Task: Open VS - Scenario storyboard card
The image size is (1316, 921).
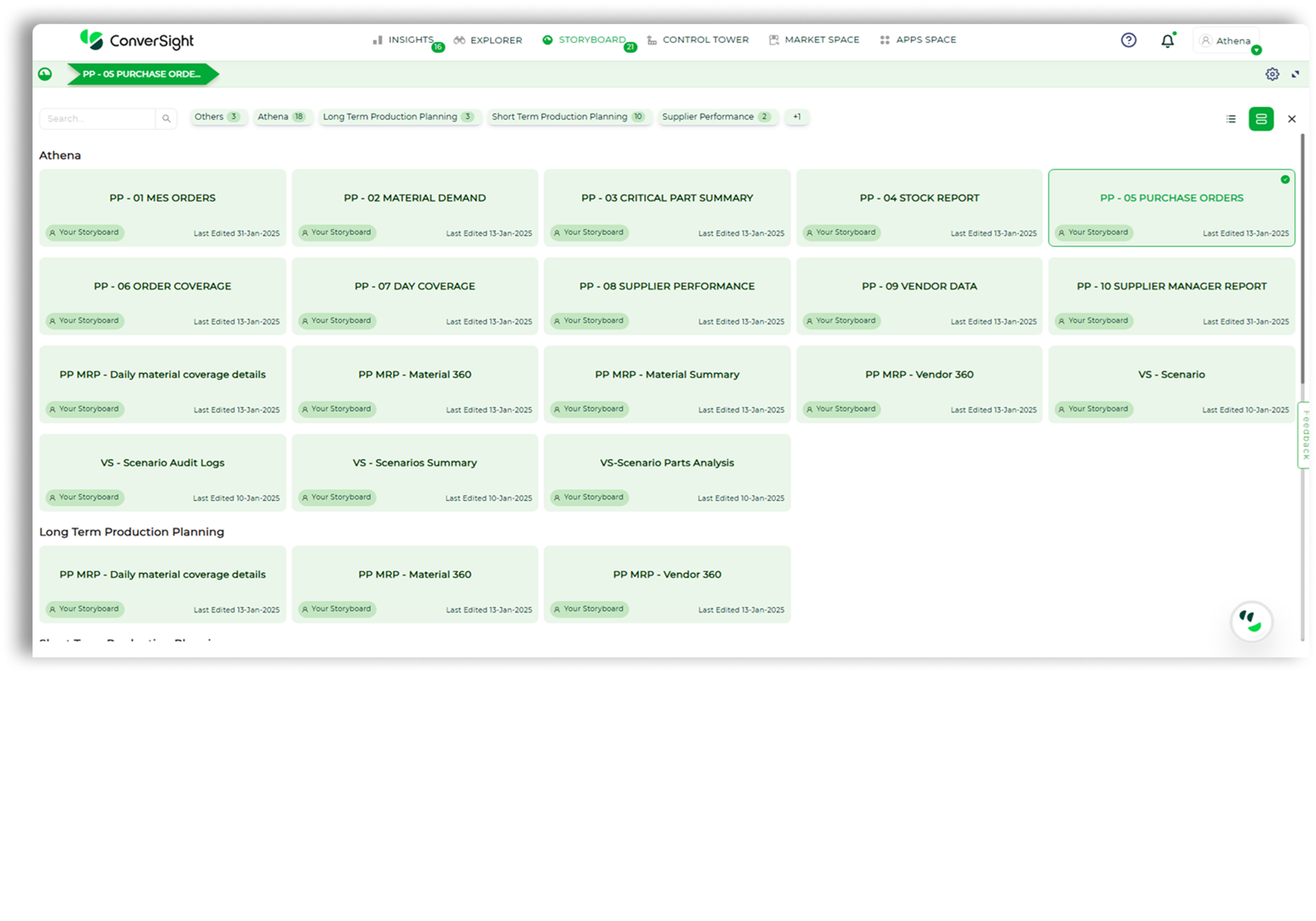Action: (x=1172, y=384)
